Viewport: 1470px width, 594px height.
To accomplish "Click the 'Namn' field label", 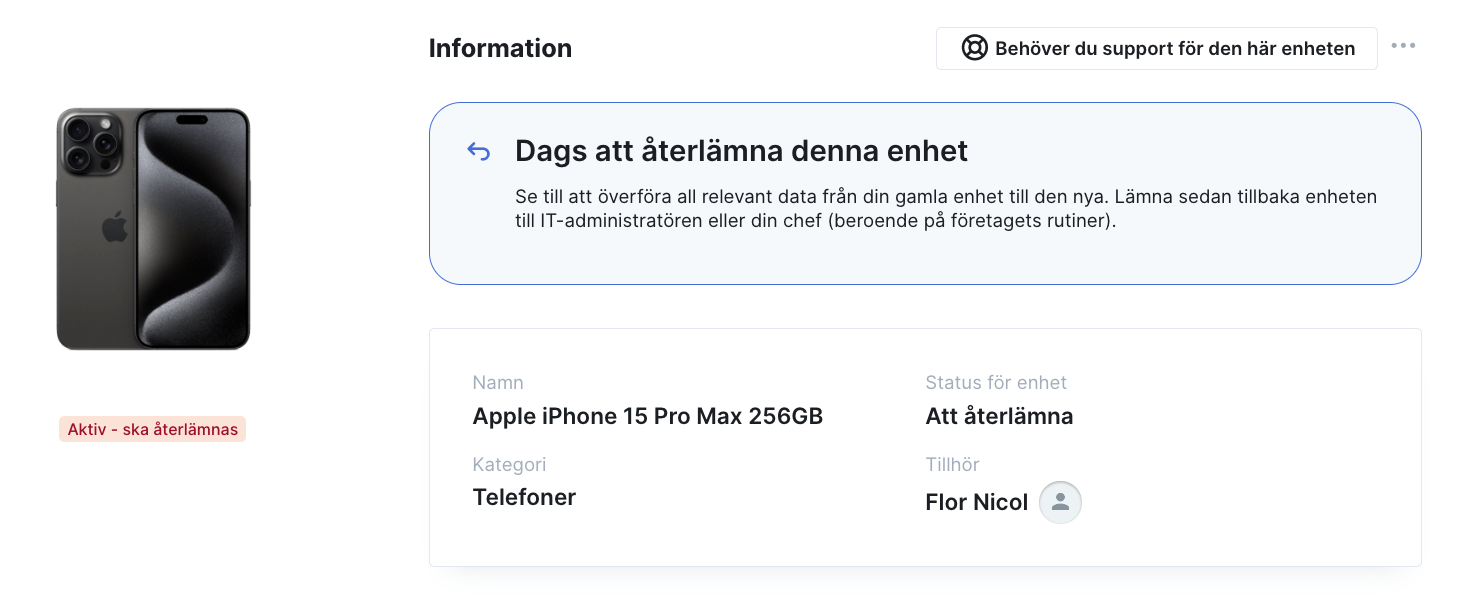I will click(x=498, y=382).
